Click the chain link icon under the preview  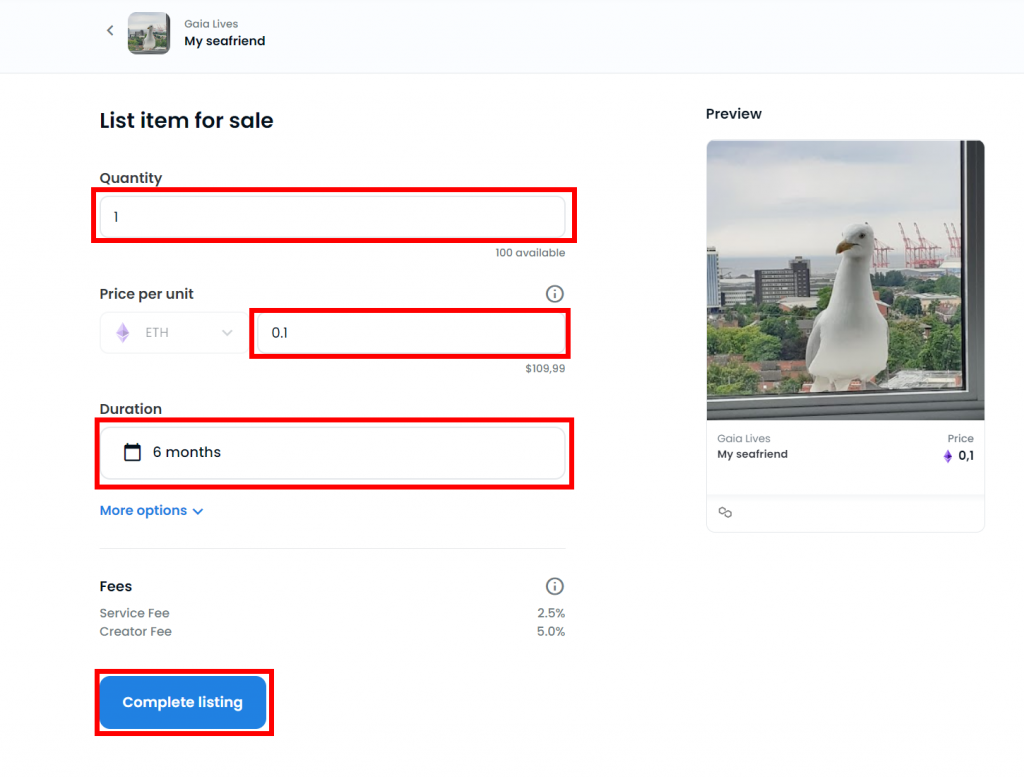click(725, 513)
